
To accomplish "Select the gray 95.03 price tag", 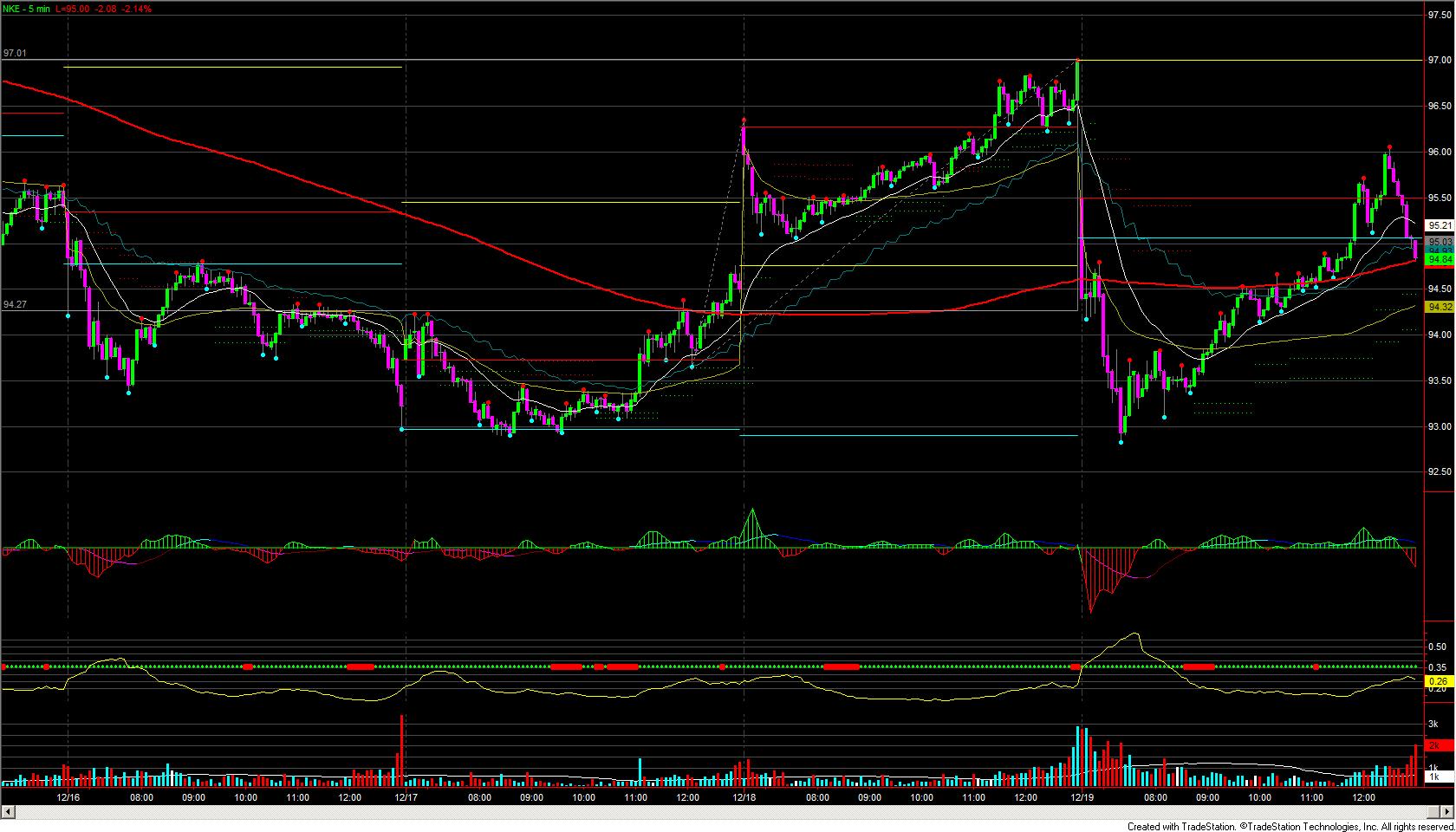I will [x=1440, y=242].
